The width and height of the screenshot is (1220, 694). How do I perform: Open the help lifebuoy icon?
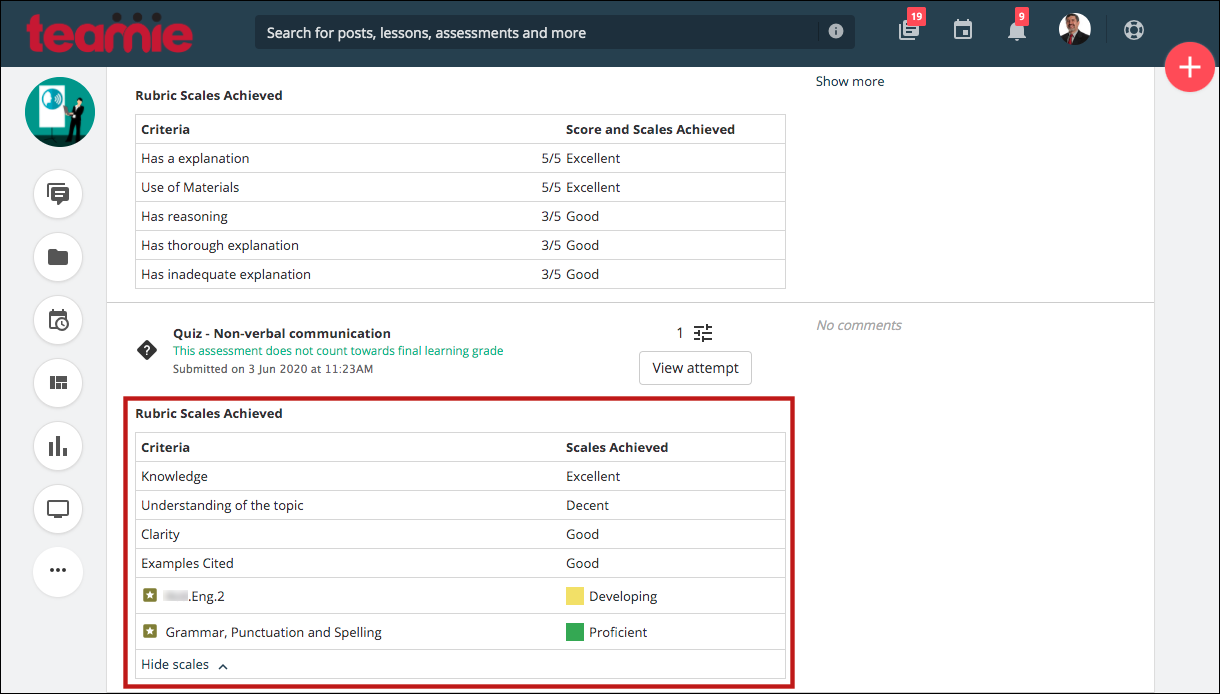pyautogui.click(x=1133, y=29)
